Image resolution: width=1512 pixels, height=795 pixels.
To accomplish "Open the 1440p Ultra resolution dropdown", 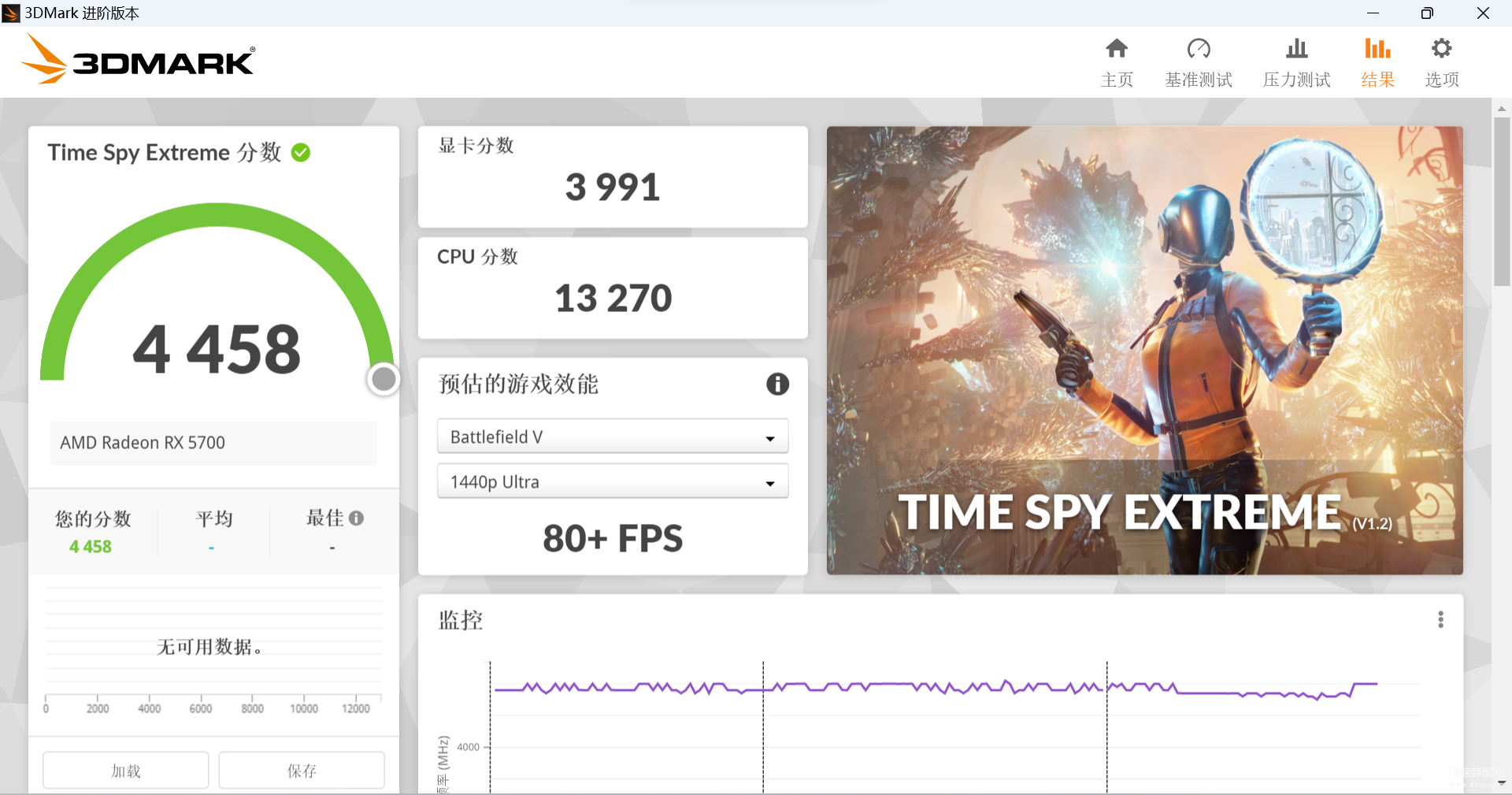I will point(613,481).
